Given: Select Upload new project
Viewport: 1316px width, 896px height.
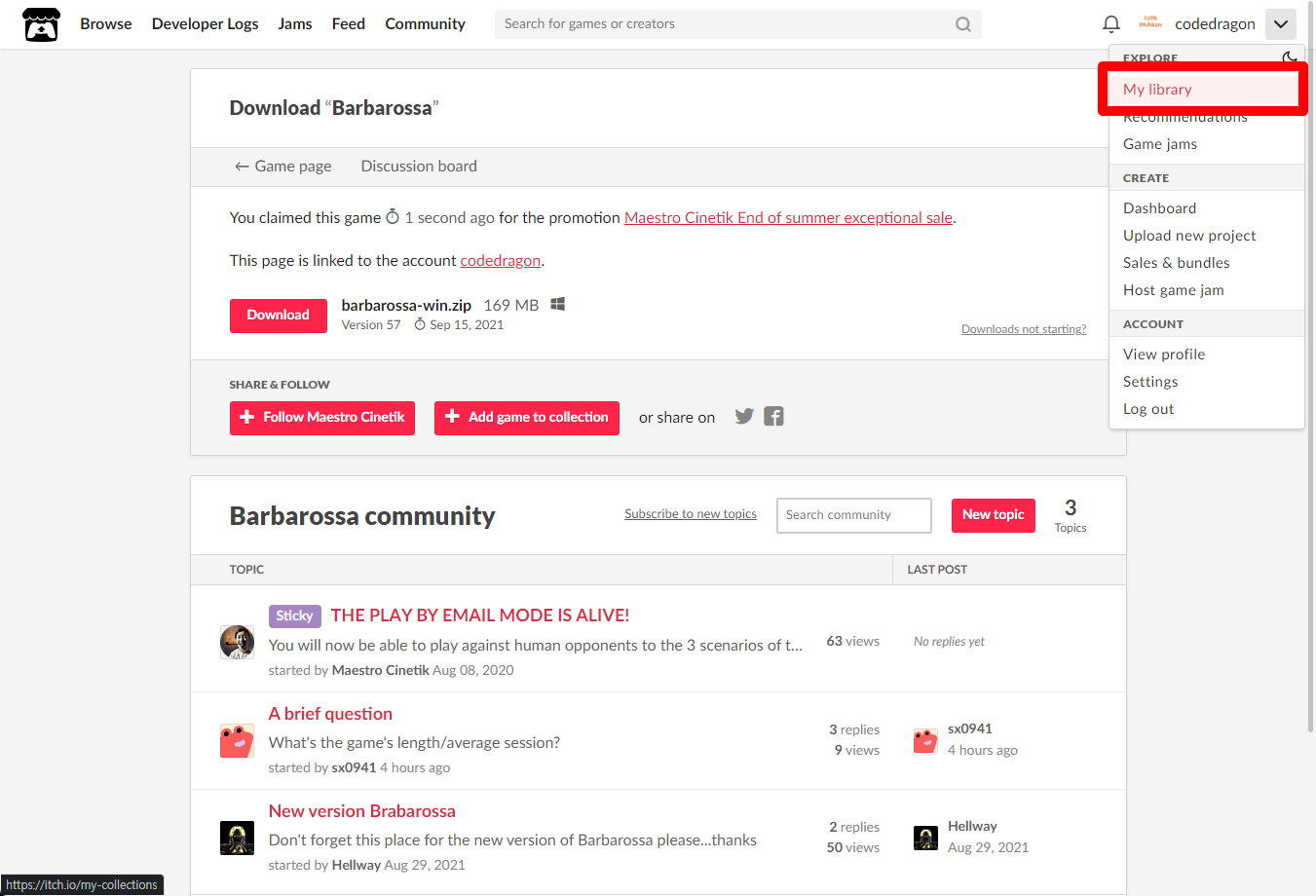Looking at the screenshot, I should pyautogui.click(x=1189, y=236).
